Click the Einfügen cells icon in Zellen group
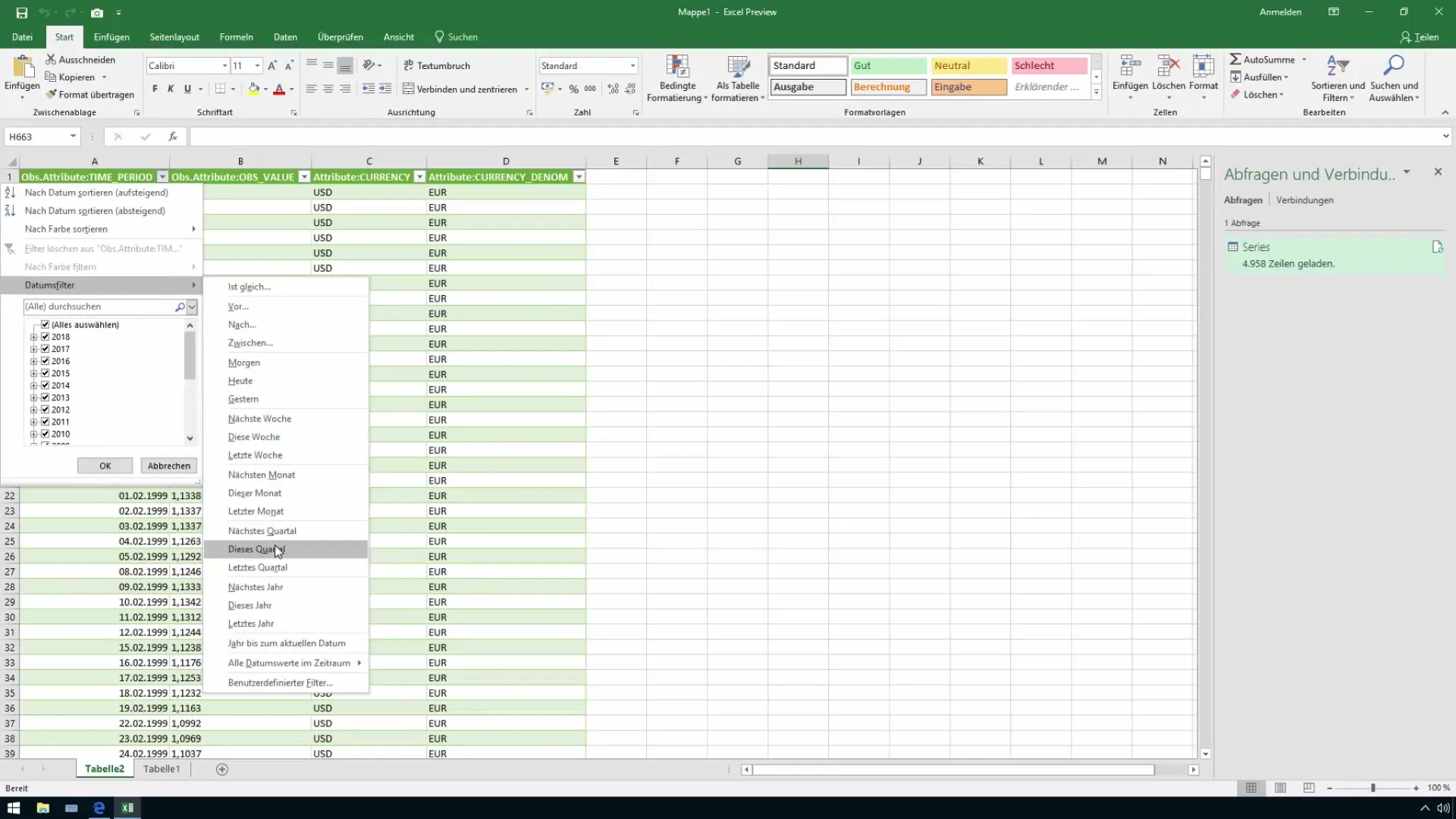This screenshot has height=819, width=1456. pos(1131,67)
